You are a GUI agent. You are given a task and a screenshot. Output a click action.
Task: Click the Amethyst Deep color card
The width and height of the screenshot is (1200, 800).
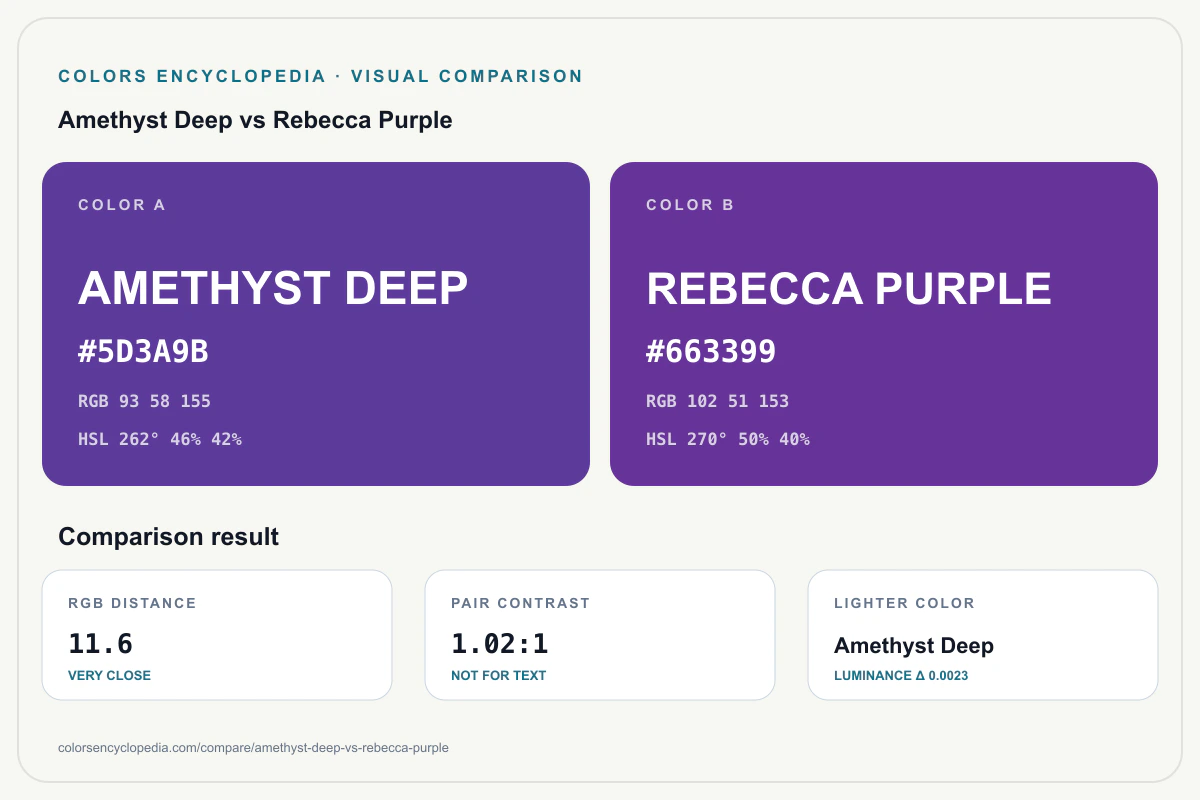(316, 324)
